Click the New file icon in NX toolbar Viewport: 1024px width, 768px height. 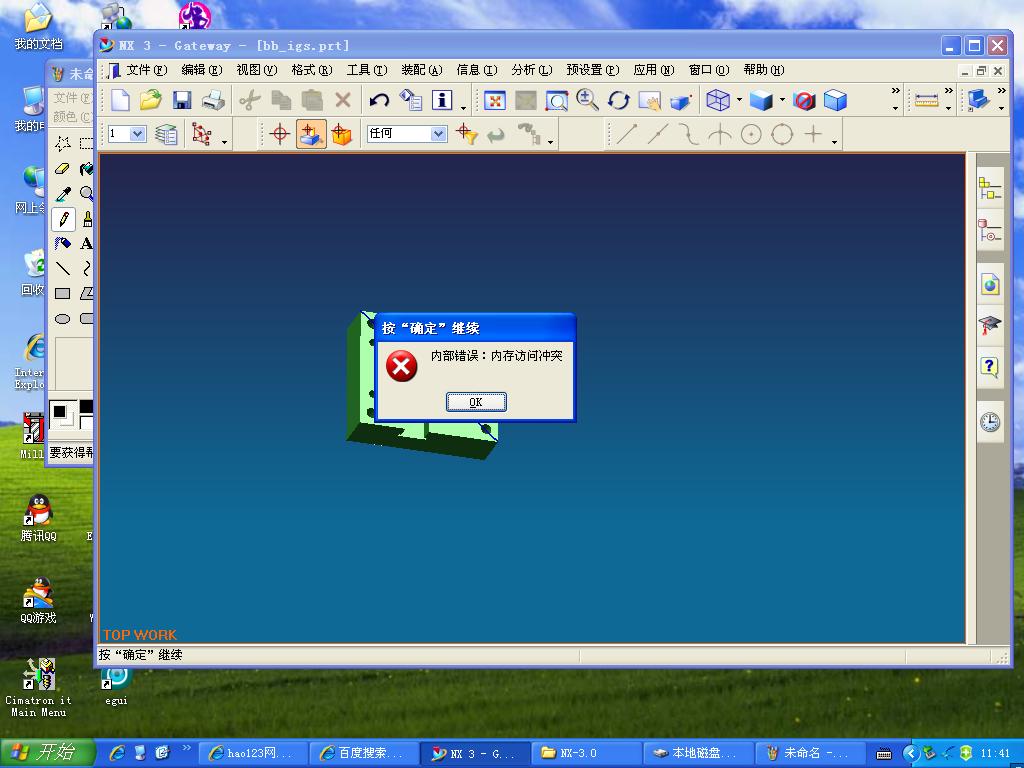[x=120, y=100]
